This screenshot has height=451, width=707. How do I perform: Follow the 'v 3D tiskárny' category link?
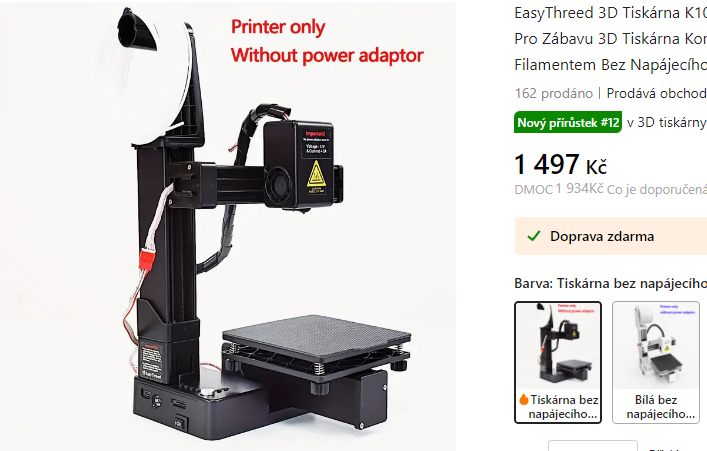(x=666, y=122)
